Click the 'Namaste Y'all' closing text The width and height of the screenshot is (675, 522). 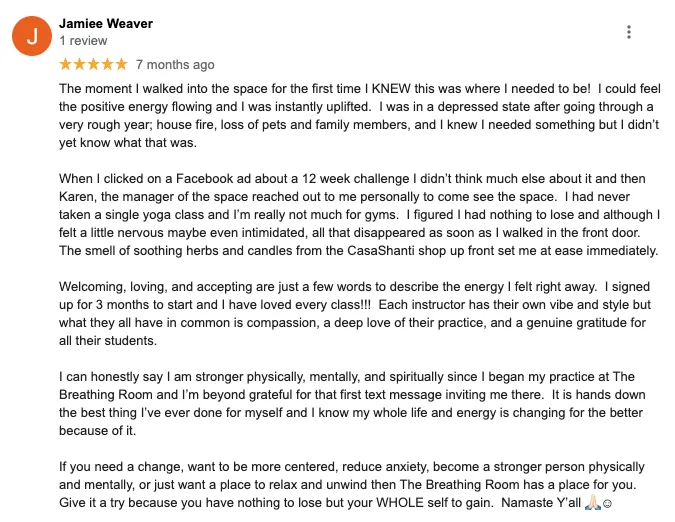pos(541,503)
